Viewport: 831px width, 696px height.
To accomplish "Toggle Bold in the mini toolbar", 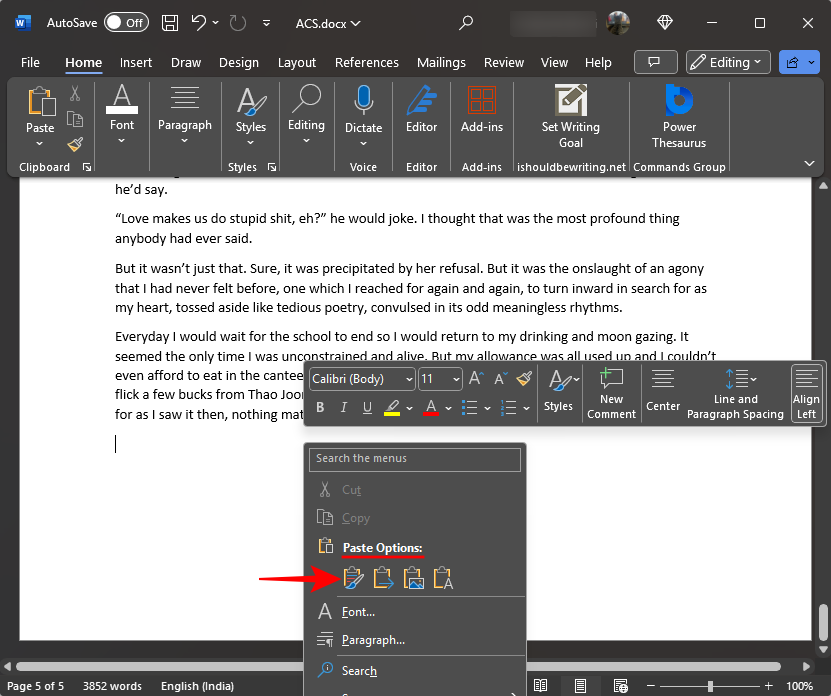I will (320, 407).
